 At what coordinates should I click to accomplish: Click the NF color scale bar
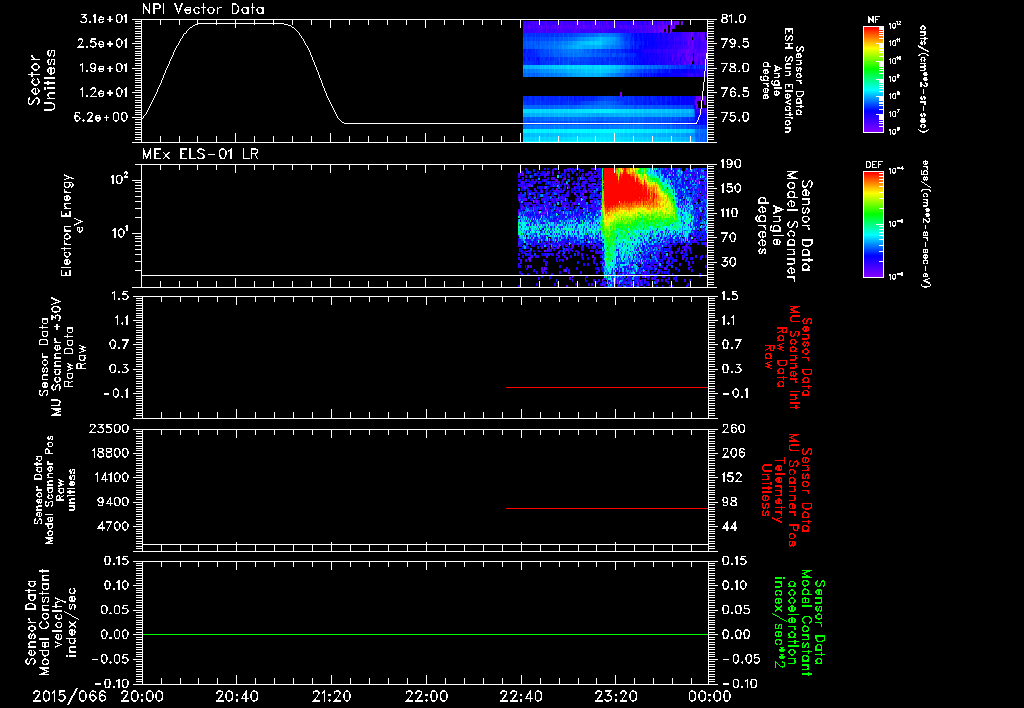point(873,78)
